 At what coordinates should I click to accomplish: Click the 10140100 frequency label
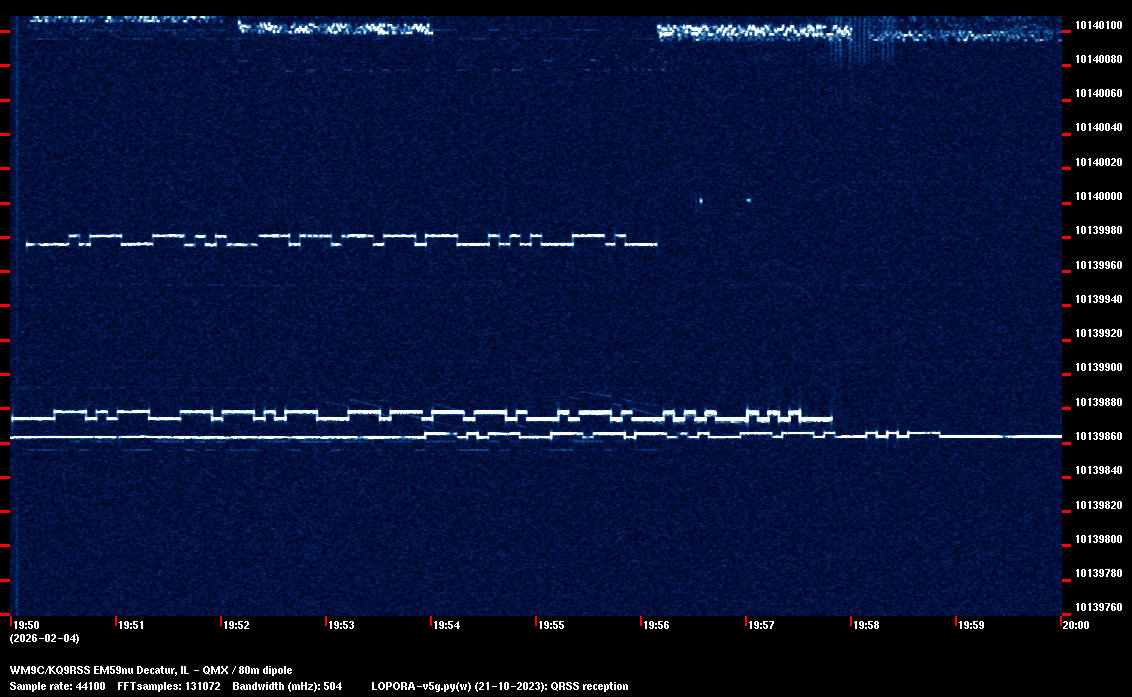(1097, 25)
